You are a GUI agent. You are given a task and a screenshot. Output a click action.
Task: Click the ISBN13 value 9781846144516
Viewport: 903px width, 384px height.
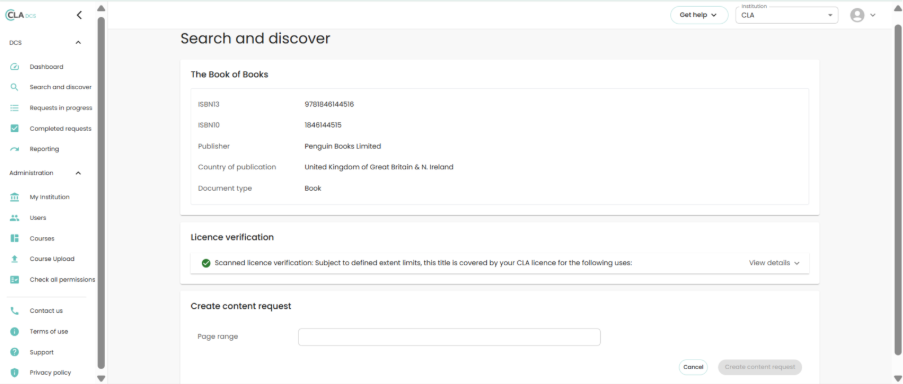pos(329,104)
